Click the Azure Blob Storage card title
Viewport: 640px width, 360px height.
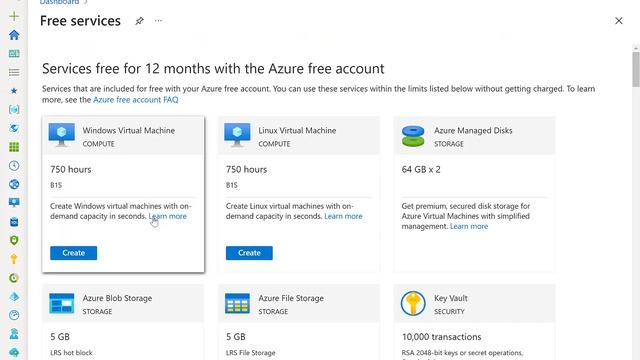tap(117, 298)
